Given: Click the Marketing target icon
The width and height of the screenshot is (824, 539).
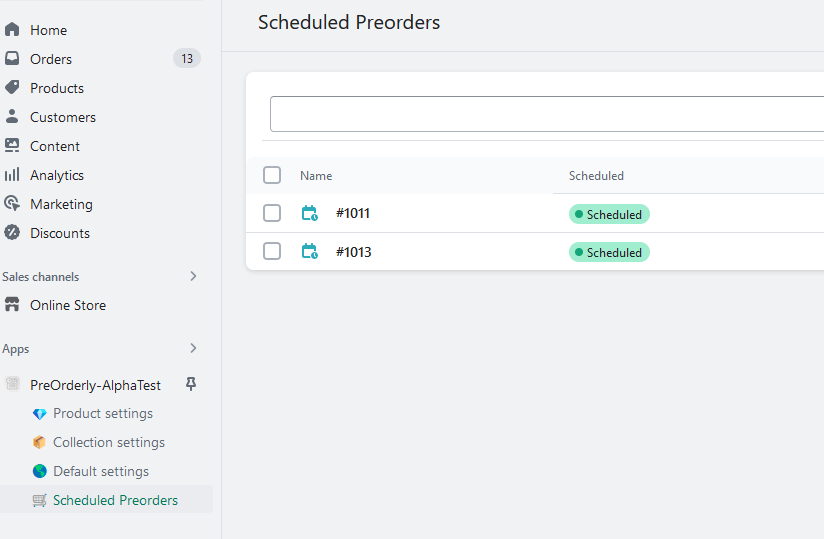Looking at the screenshot, I should (12, 204).
